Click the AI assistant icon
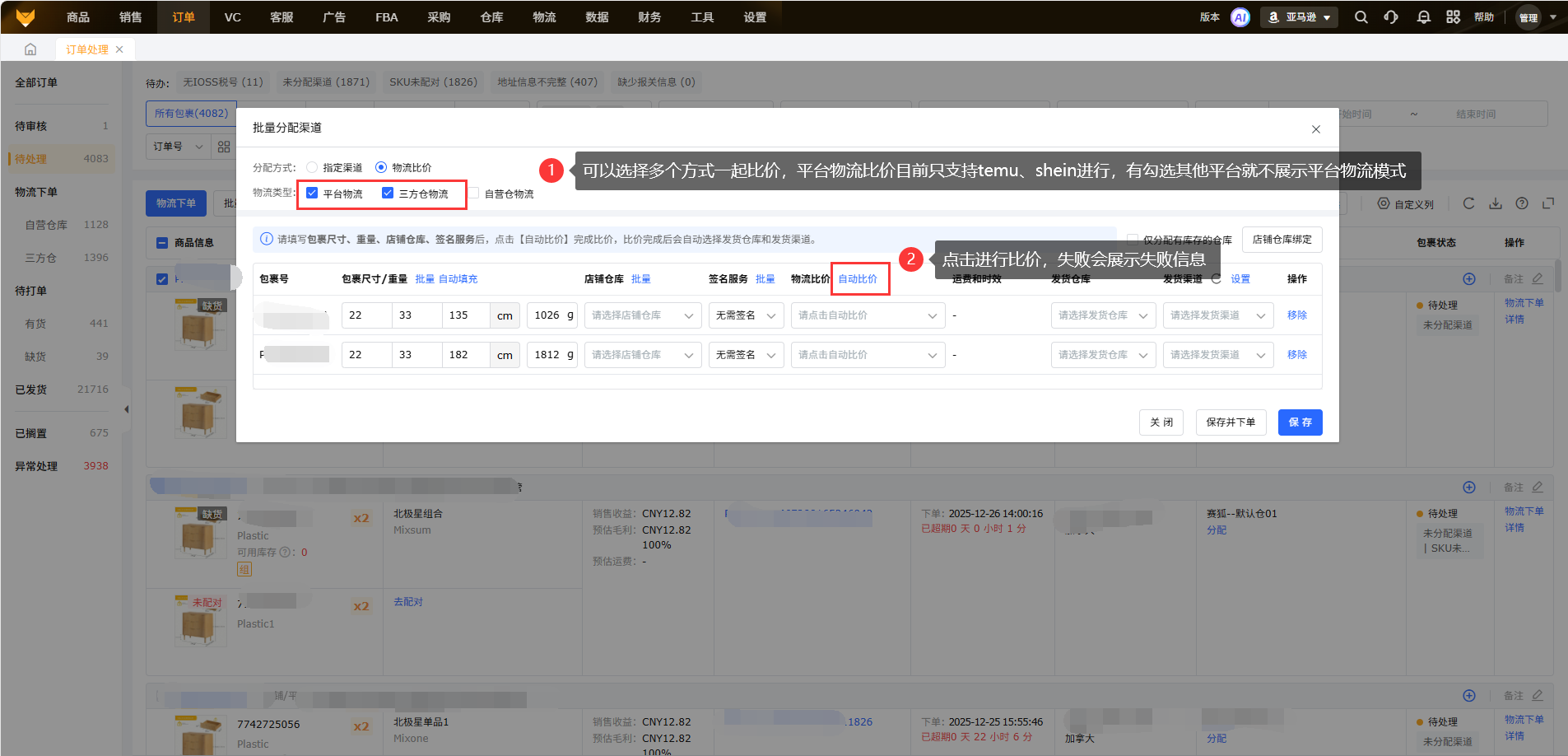The height and width of the screenshot is (756, 1568). 1240,17
